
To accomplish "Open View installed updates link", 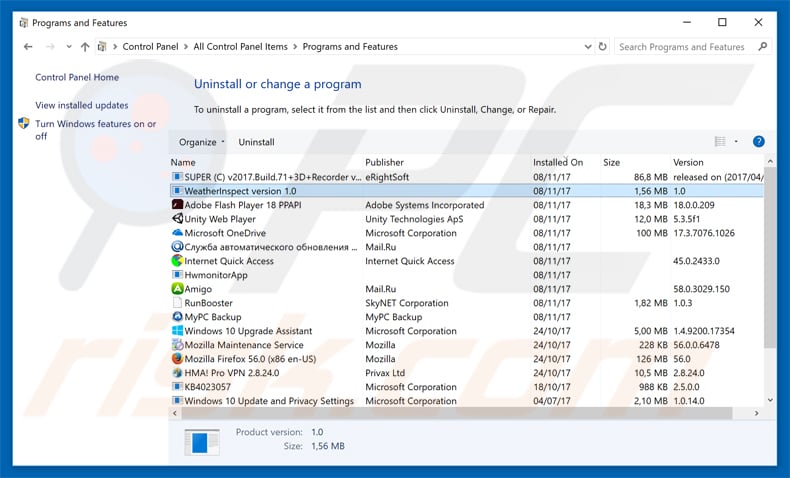I will 82,105.
